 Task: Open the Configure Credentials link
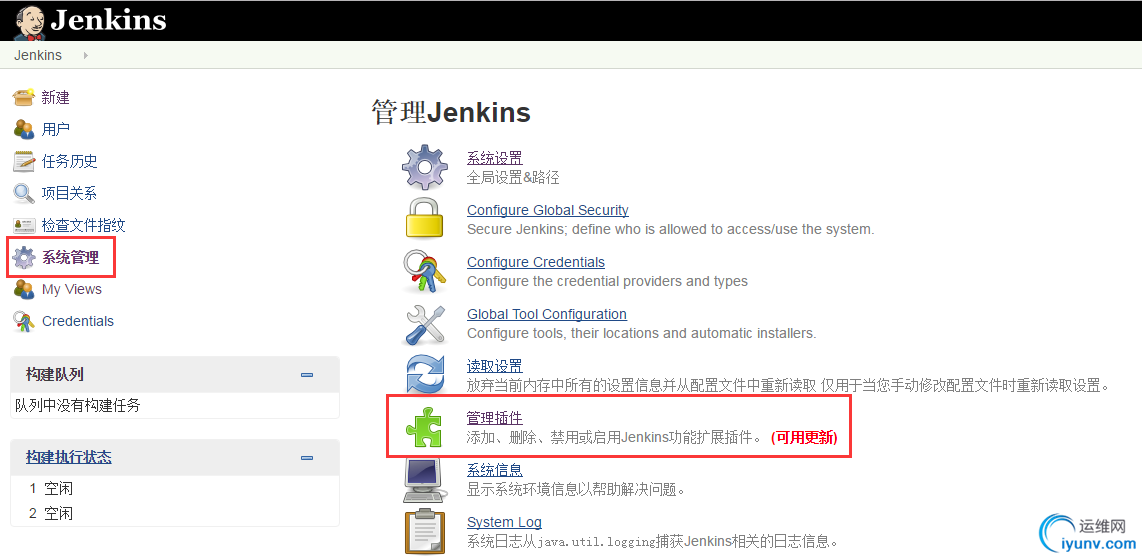[x=536, y=262]
